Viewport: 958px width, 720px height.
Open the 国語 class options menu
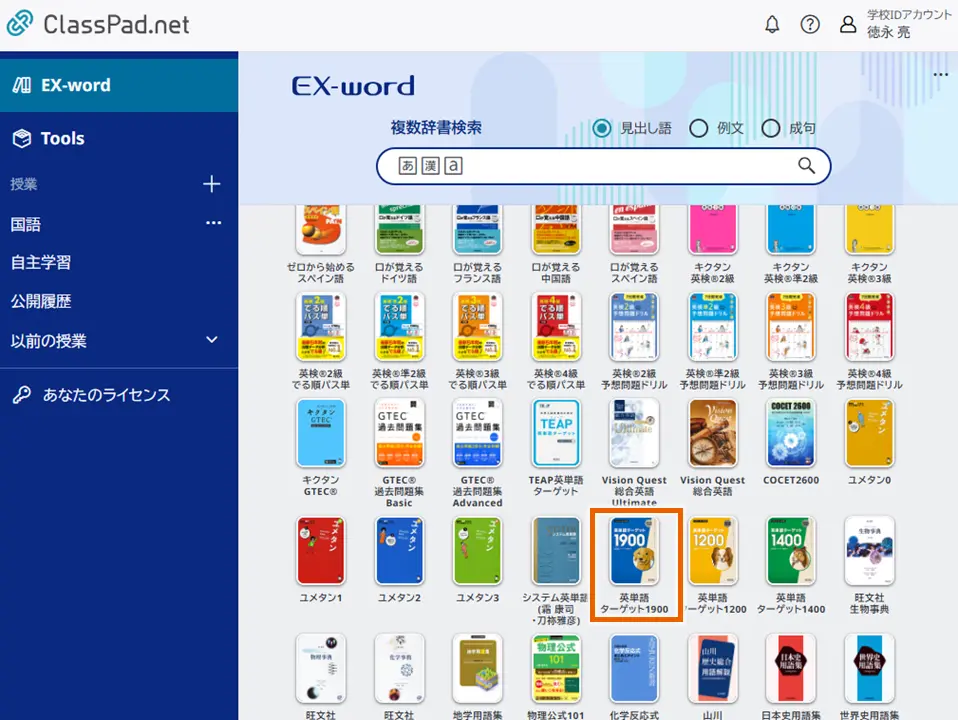213,224
